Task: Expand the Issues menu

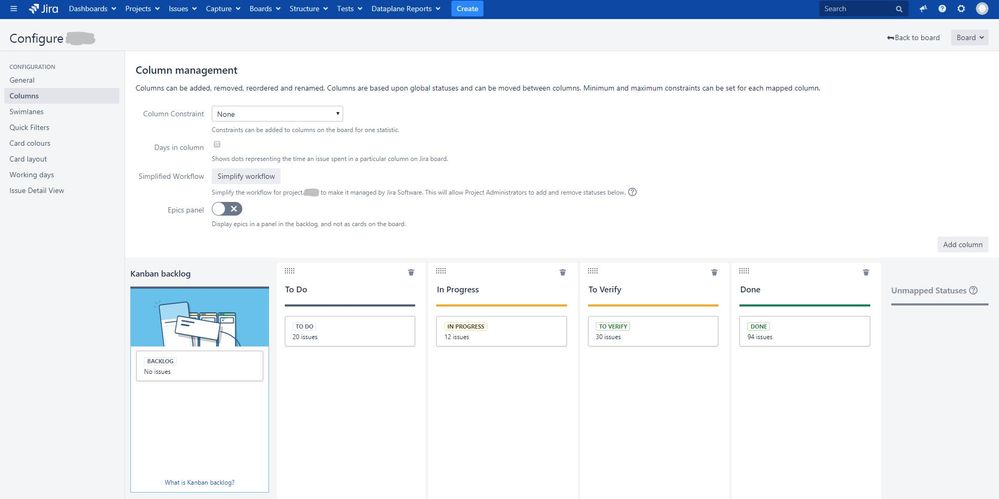Action: [183, 9]
